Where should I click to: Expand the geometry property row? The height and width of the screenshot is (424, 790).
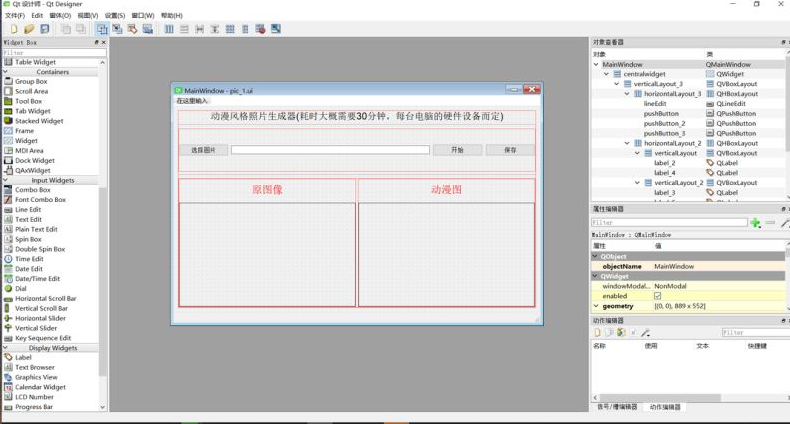click(596, 306)
